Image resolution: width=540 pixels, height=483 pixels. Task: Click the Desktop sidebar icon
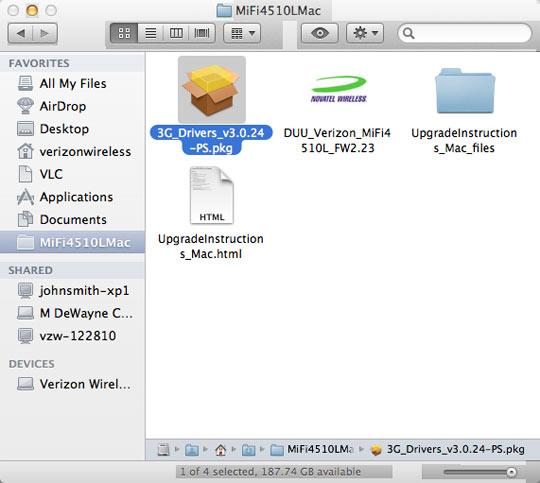click(25, 129)
